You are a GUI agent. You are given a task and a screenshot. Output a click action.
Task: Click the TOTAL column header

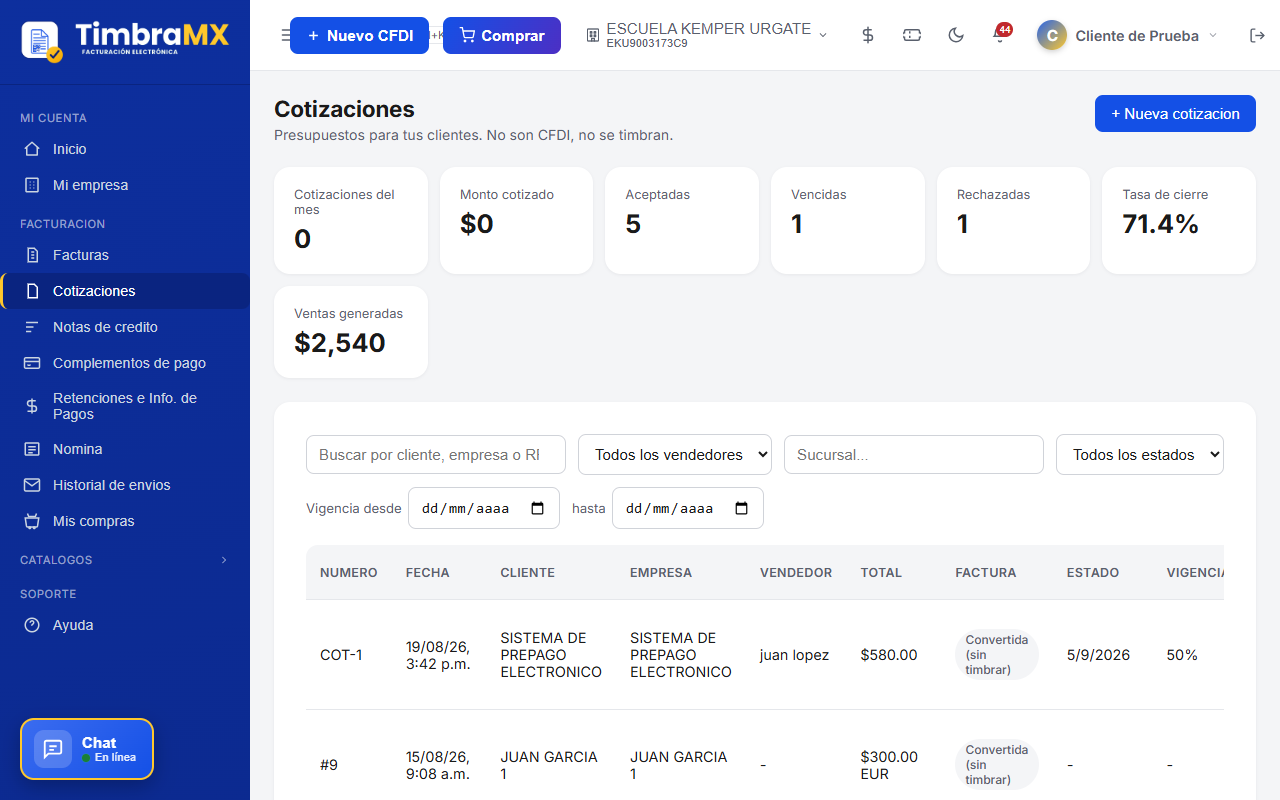[x=881, y=573]
